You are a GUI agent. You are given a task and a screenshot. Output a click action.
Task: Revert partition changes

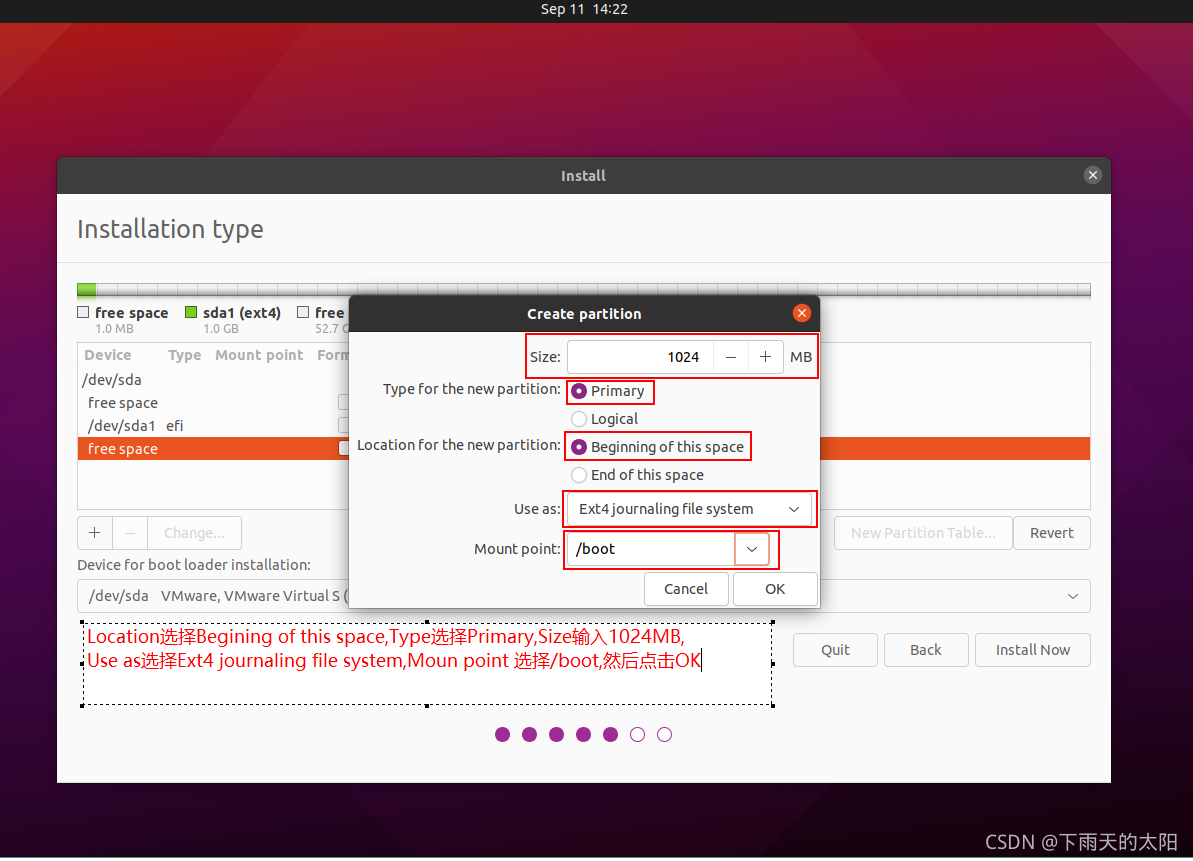pos(1051,532)
